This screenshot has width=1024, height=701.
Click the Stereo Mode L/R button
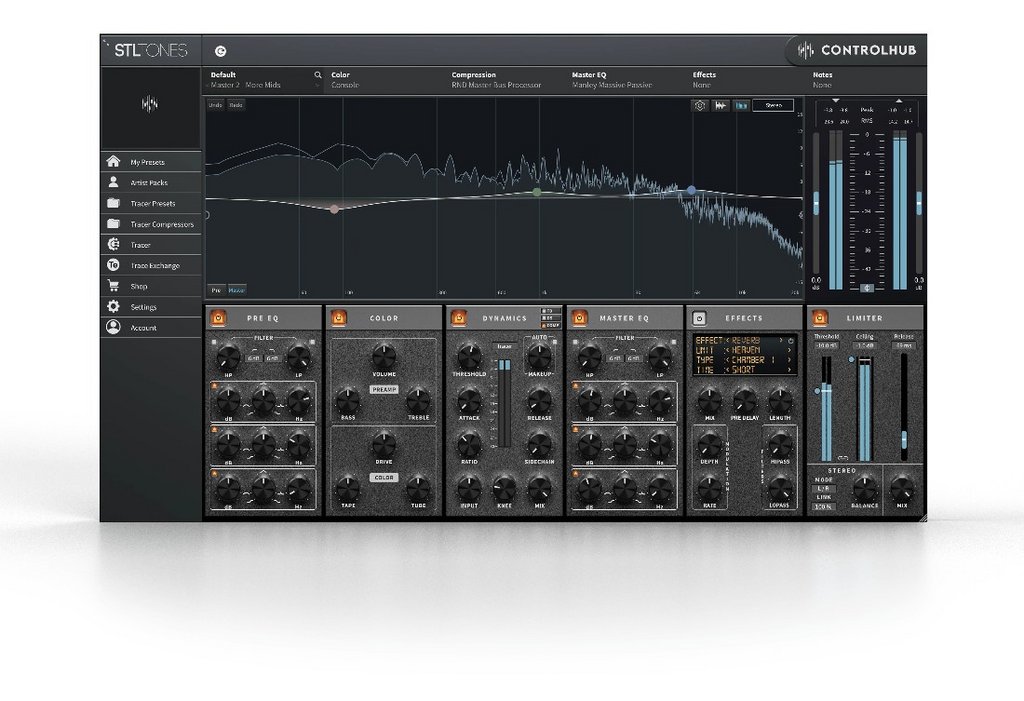click(x=824, y=489)
